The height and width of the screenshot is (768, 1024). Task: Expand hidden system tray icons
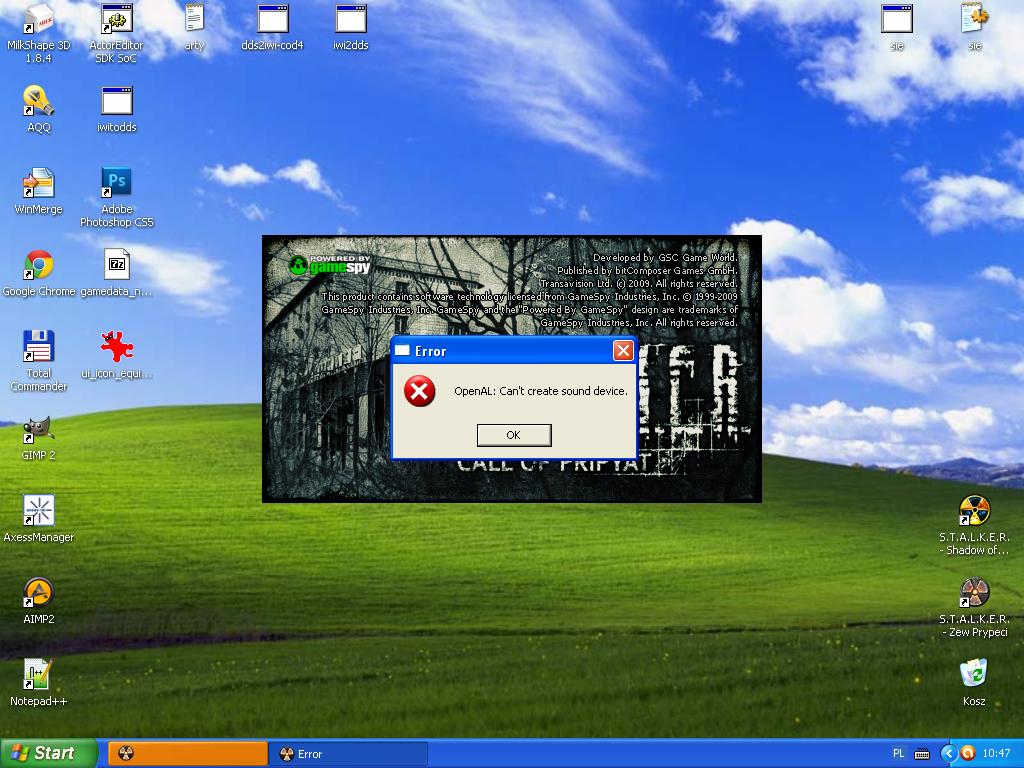pos(949,754)
